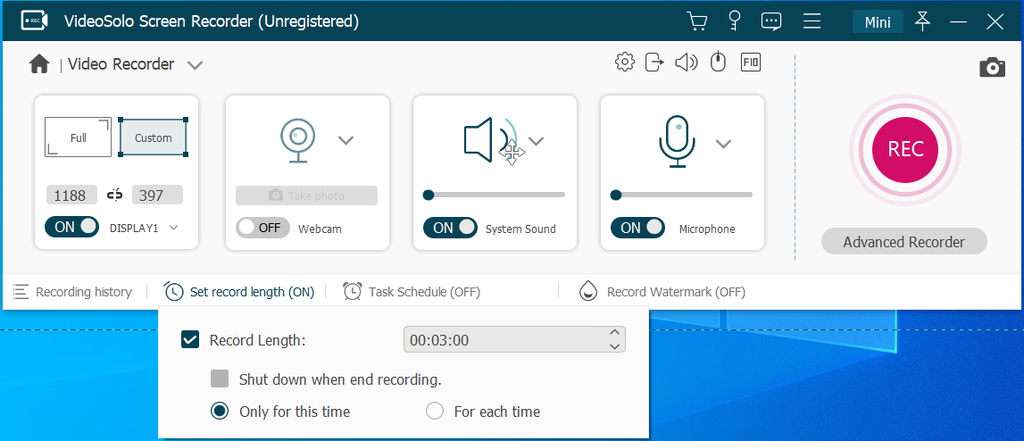The width and height of the screenshot is (1024, 441).
Task: Click the microphone icon in Microphone card
Action: click(x=678, y=142)
